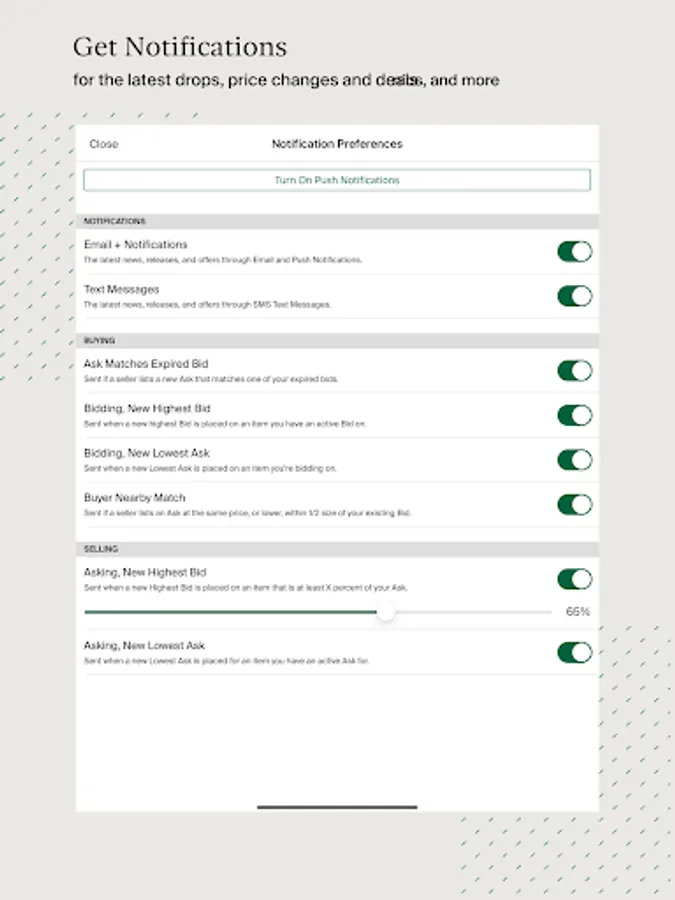Screen dimensions: 675x900
Task: Click the Notification Preferences title
Action: [337, 144]
